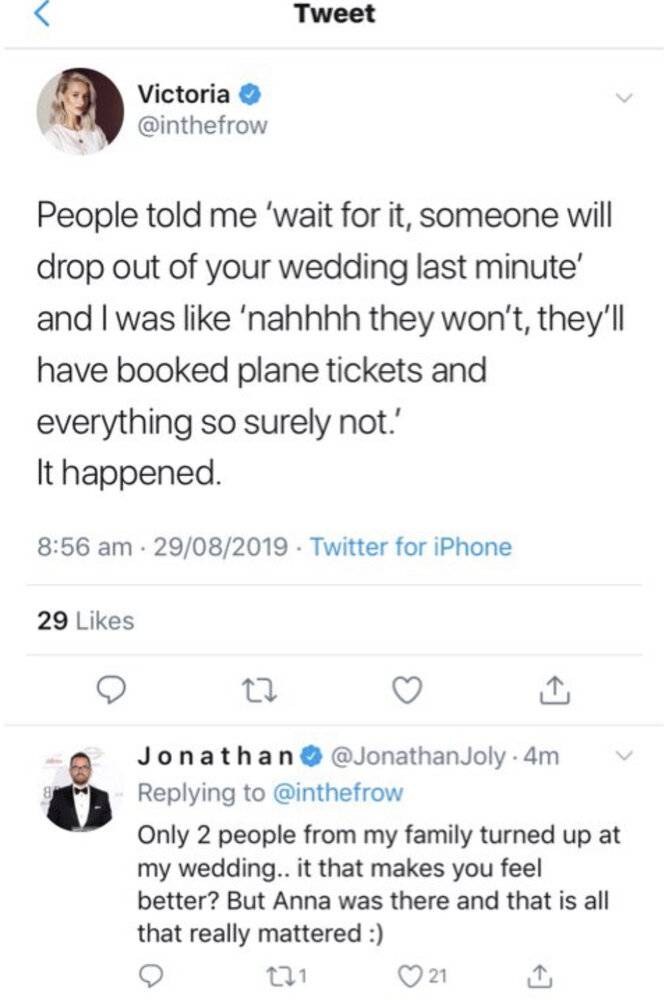The height and width of the screenshot is (1000, 665).
Task: Open dropdown chevron on Jonathan's reply
Action: pyautogui.click(x=624, y=756)
